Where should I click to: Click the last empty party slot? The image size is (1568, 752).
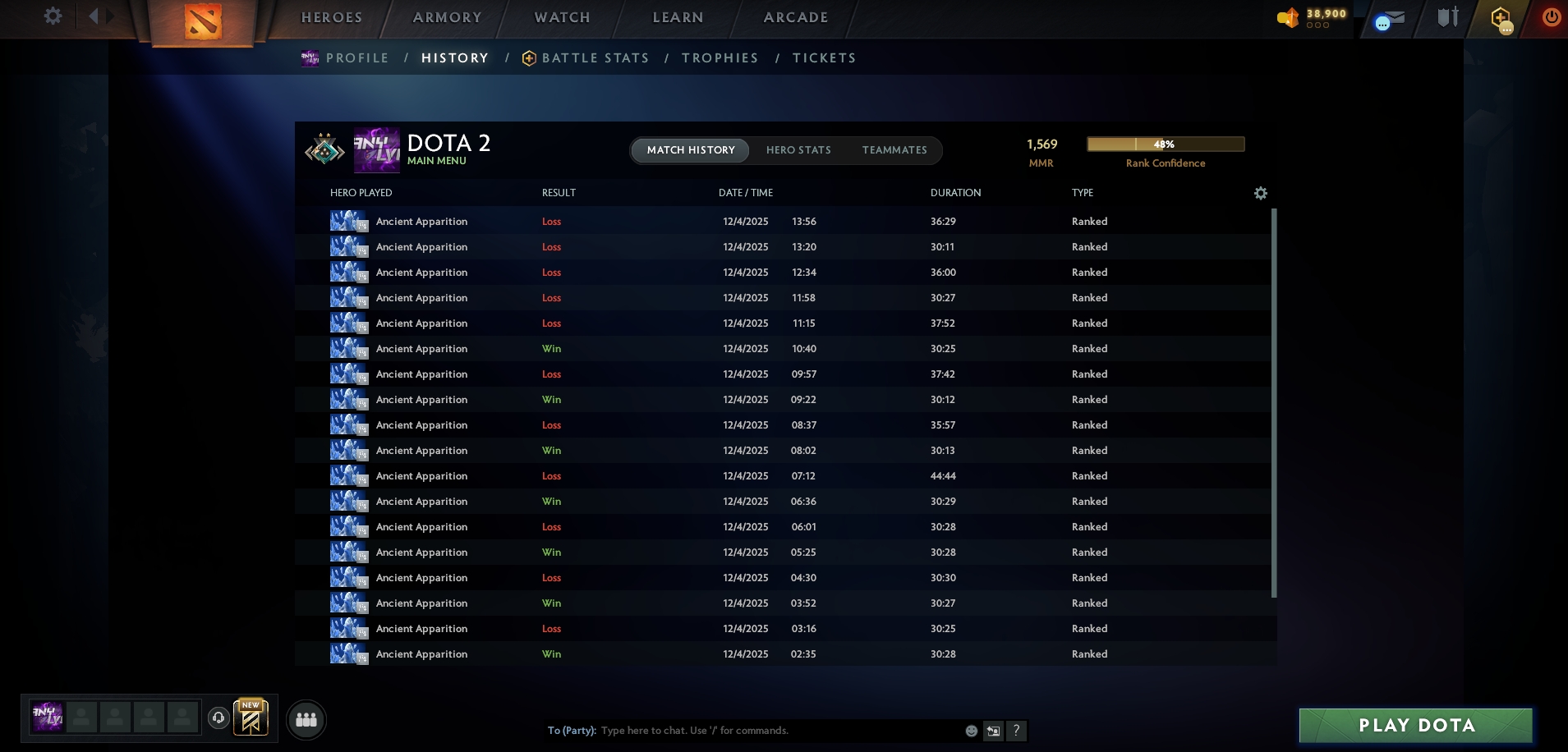click(182, 717)
